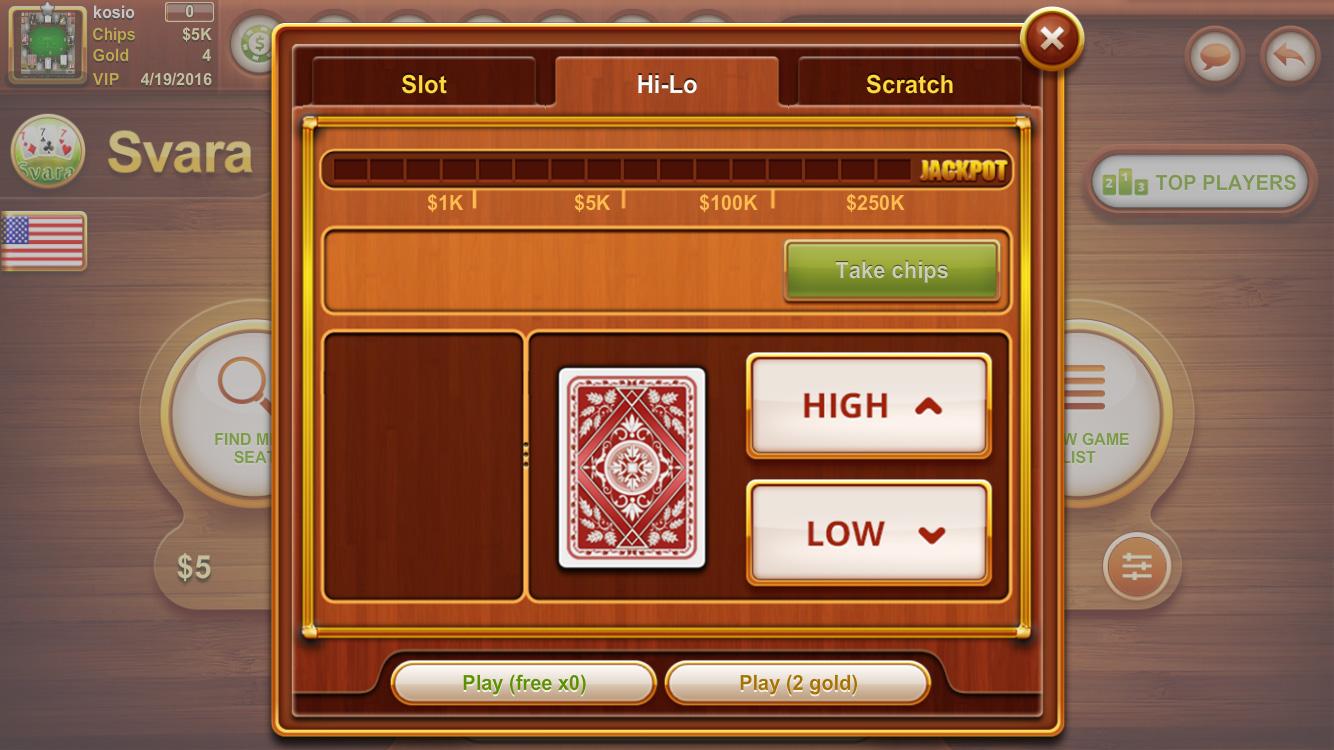This screenshot has width=1334, height=750.
Task: Open the settings sliders icon
Action: (x=1137, y=567)
